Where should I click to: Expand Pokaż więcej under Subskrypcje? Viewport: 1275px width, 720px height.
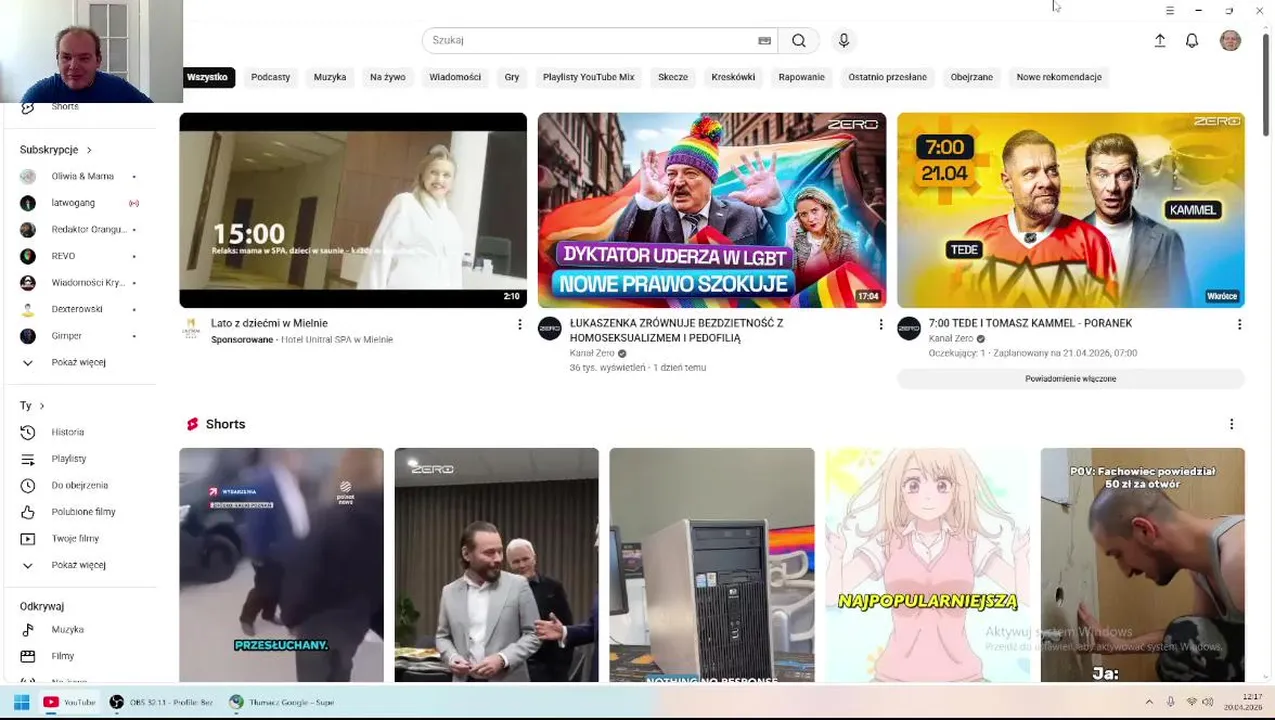(78, 363)
